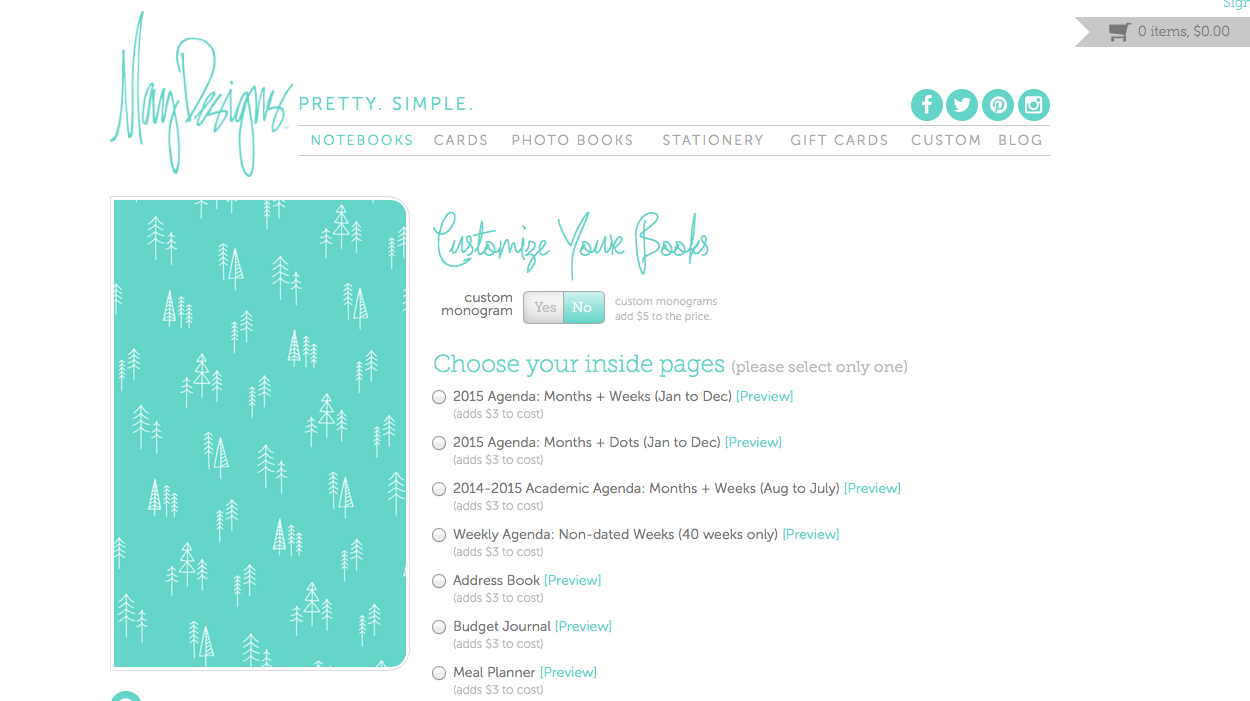Viewport: 1250px width, 701px height.
Task: Click the teal tree-pattern notebook cover
Action: pos(260,433)
